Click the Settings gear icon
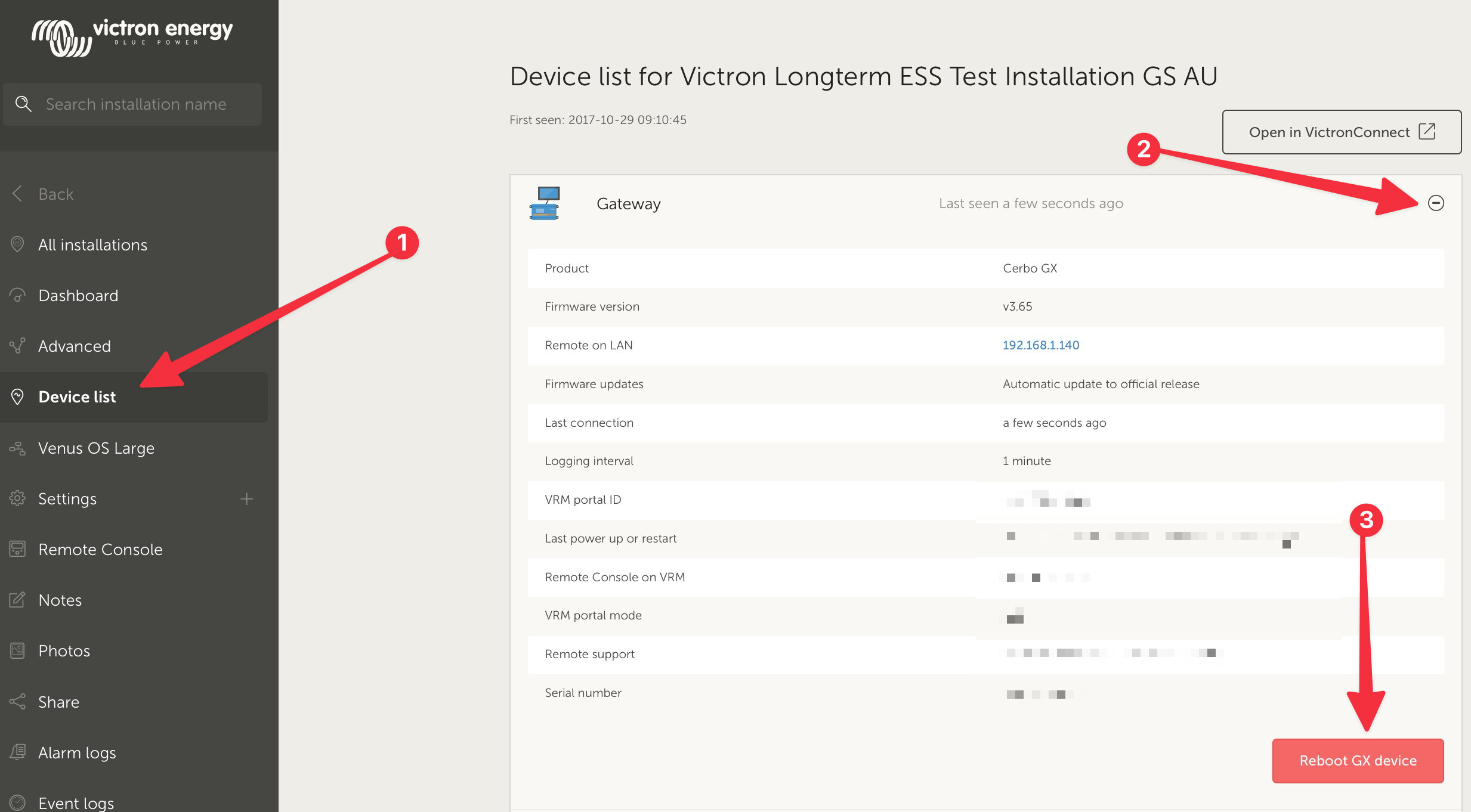This screenshot has height=812, width=1471. pyautogui.click(x=18, y=498)
